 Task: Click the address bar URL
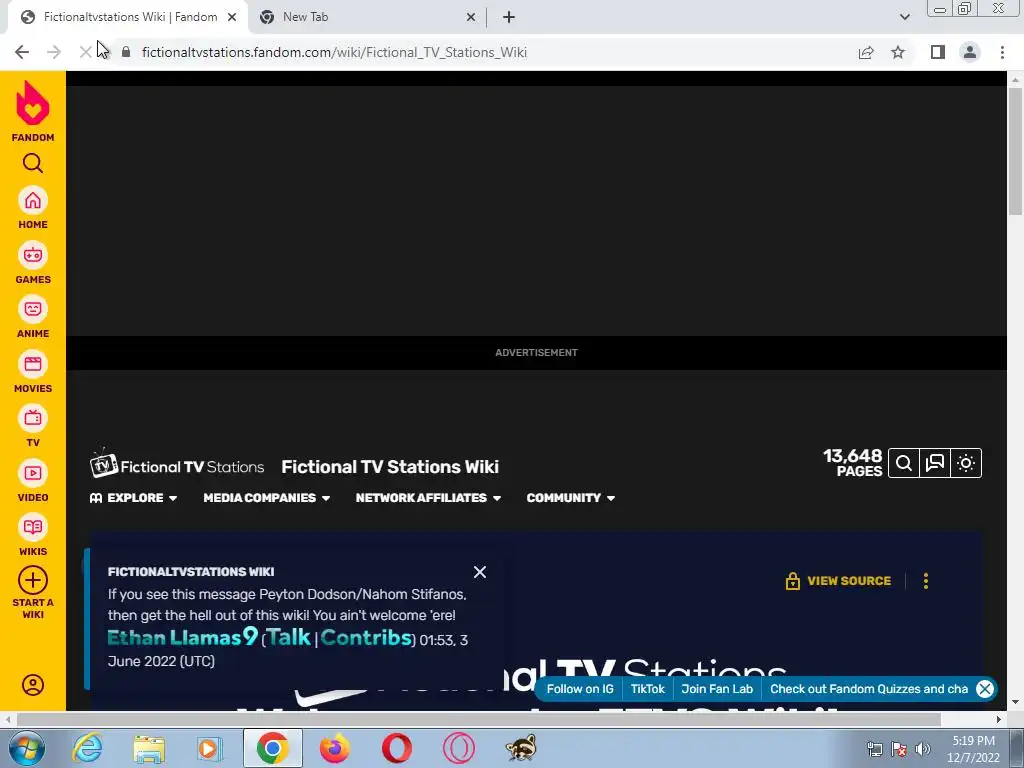(x=334, y=52)
